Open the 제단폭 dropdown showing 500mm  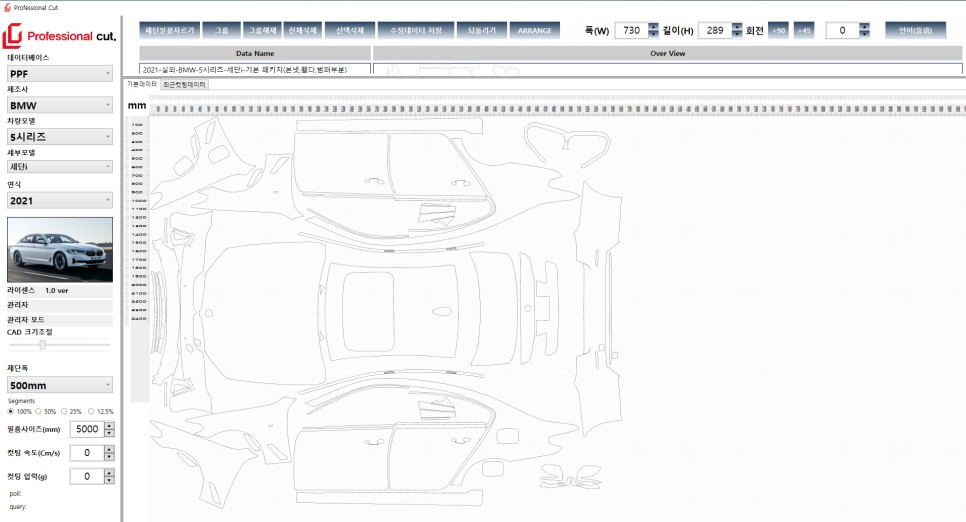tap(60, 385)
